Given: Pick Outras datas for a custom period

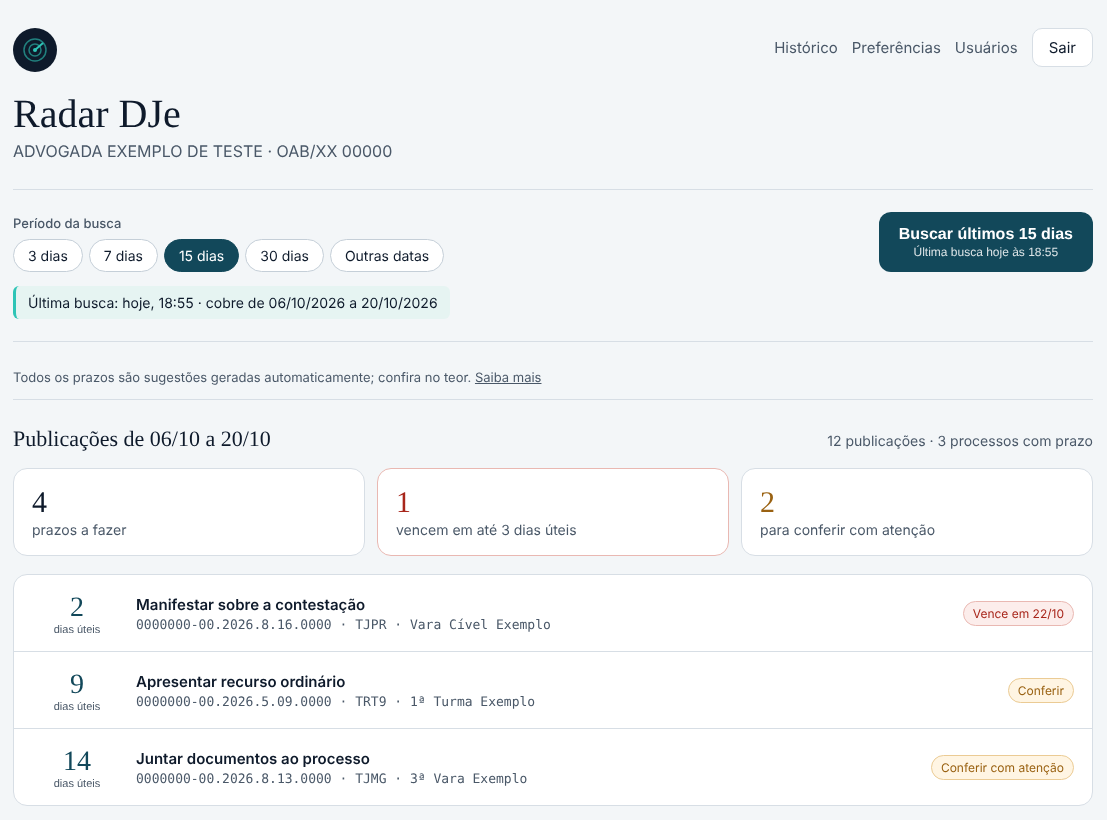Looking at the screenshot, I should tap(387, 256).
